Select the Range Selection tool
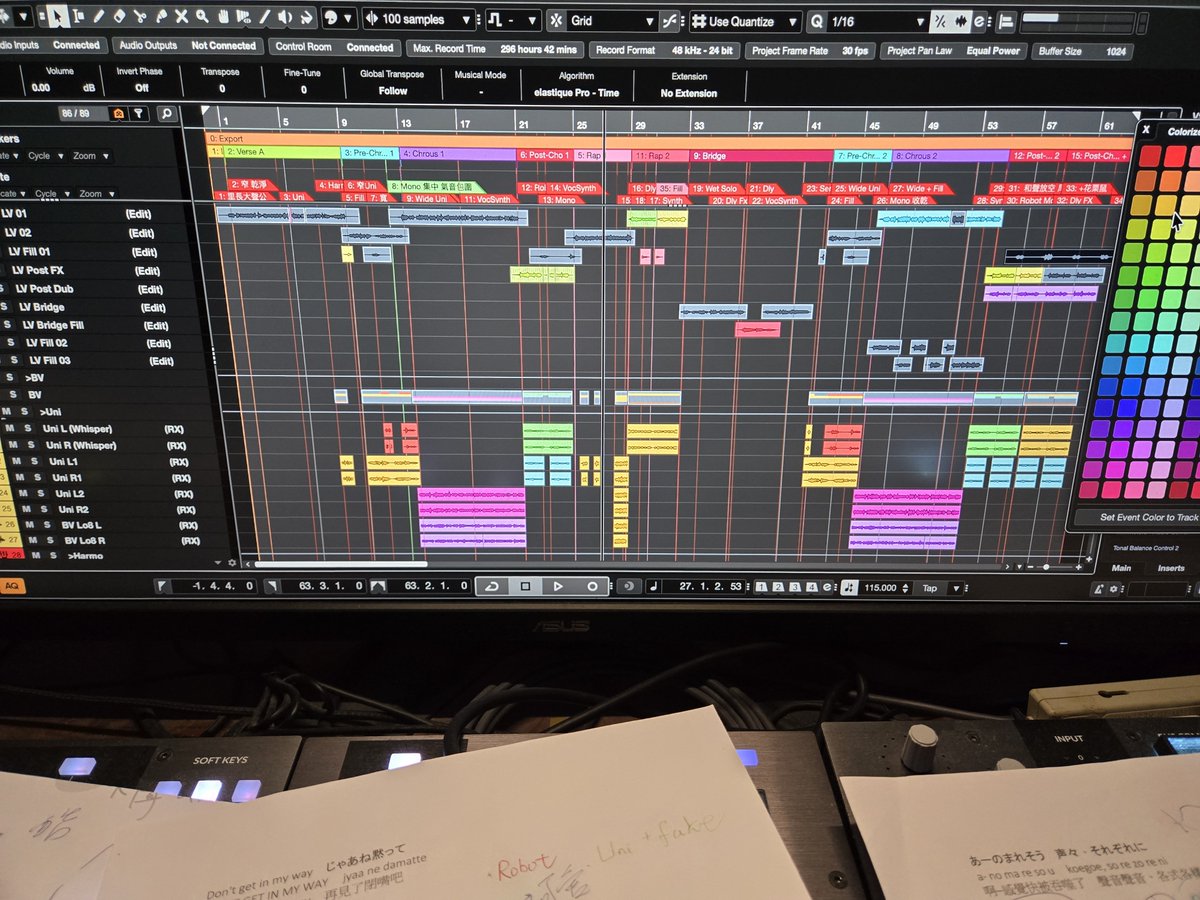Image resolution: width=1200 pixels, height=900 pixels. tap(78, 16)
